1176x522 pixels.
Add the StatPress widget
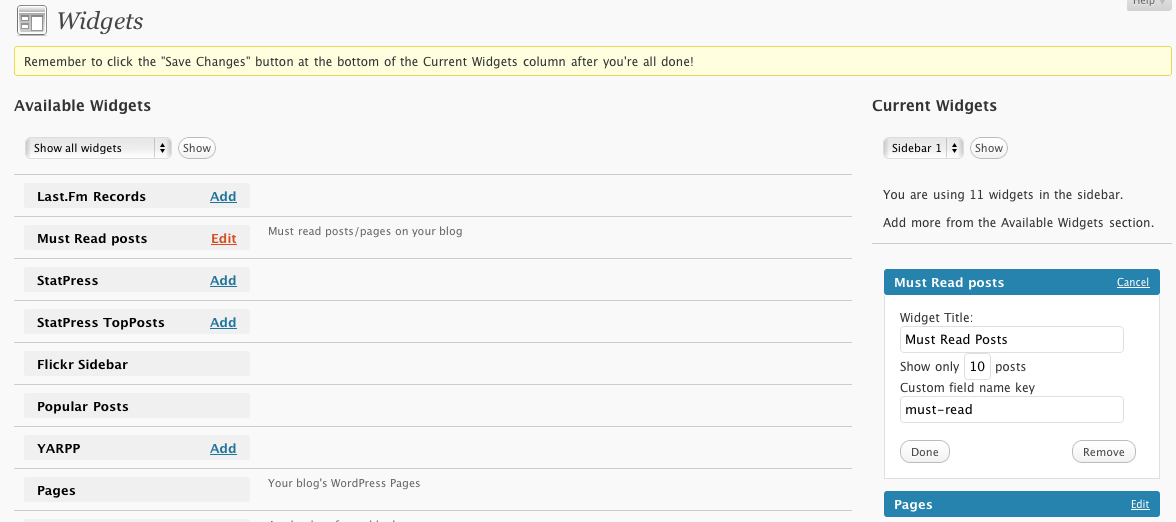coord(223,280)
